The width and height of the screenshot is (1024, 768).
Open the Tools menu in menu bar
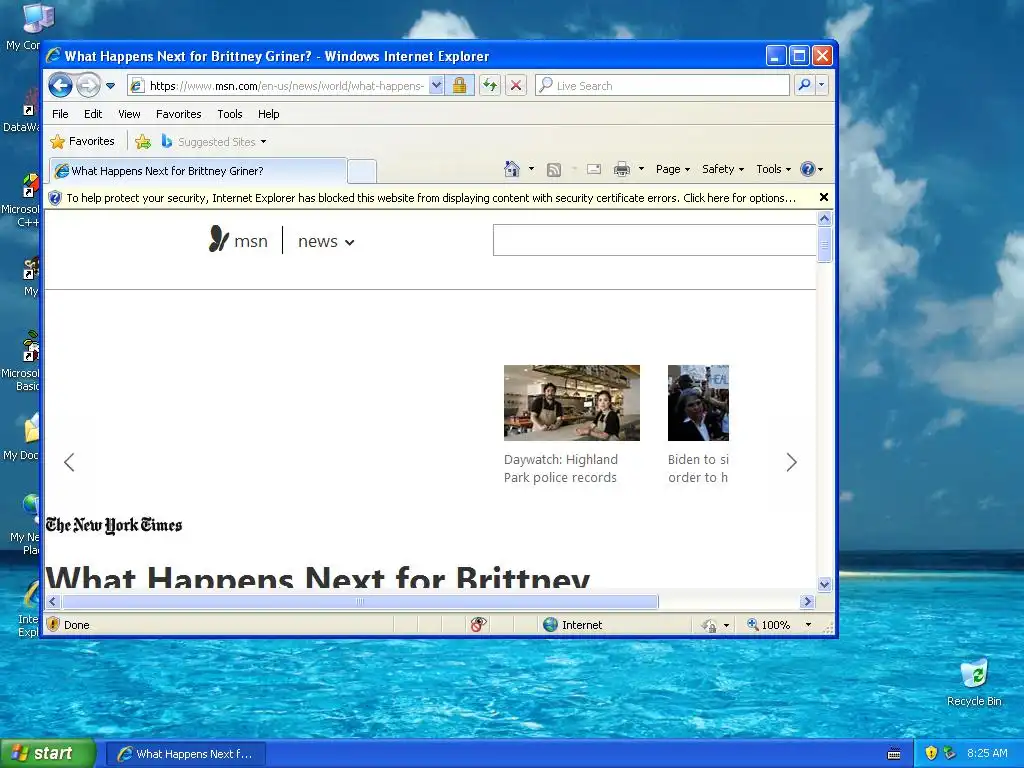pyautogui.click(x=230, y=114)
